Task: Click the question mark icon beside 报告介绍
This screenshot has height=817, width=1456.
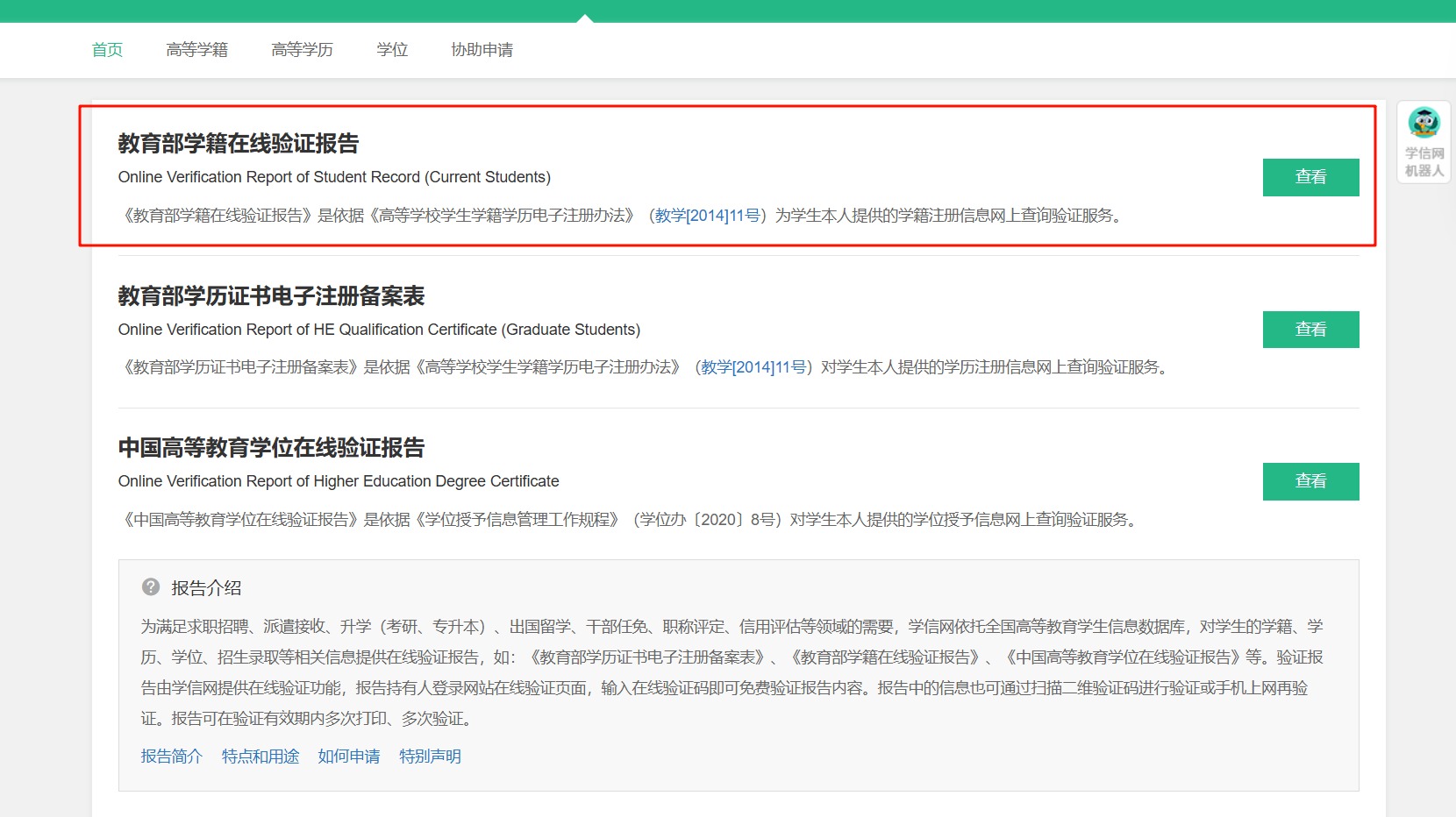Action: coord(151,587)
